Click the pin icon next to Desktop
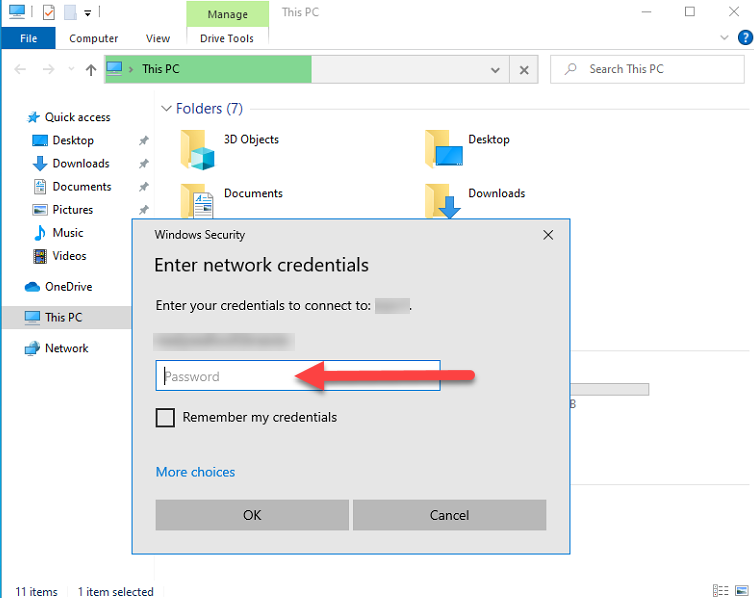 (143, 141)
